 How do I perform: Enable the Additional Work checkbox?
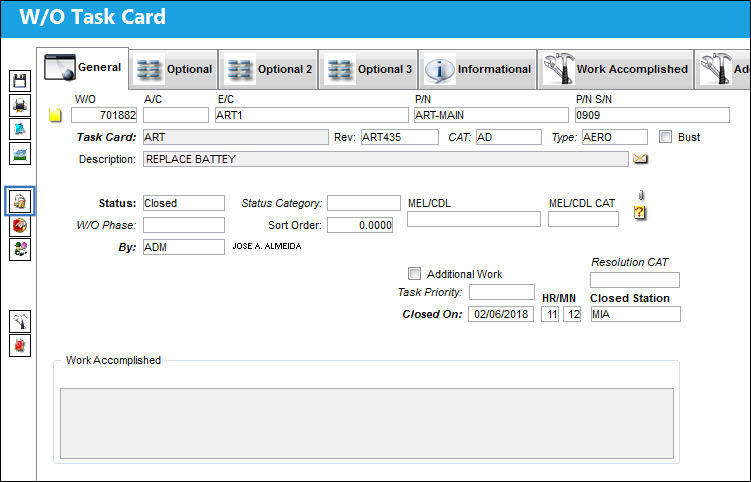(414, 274)
